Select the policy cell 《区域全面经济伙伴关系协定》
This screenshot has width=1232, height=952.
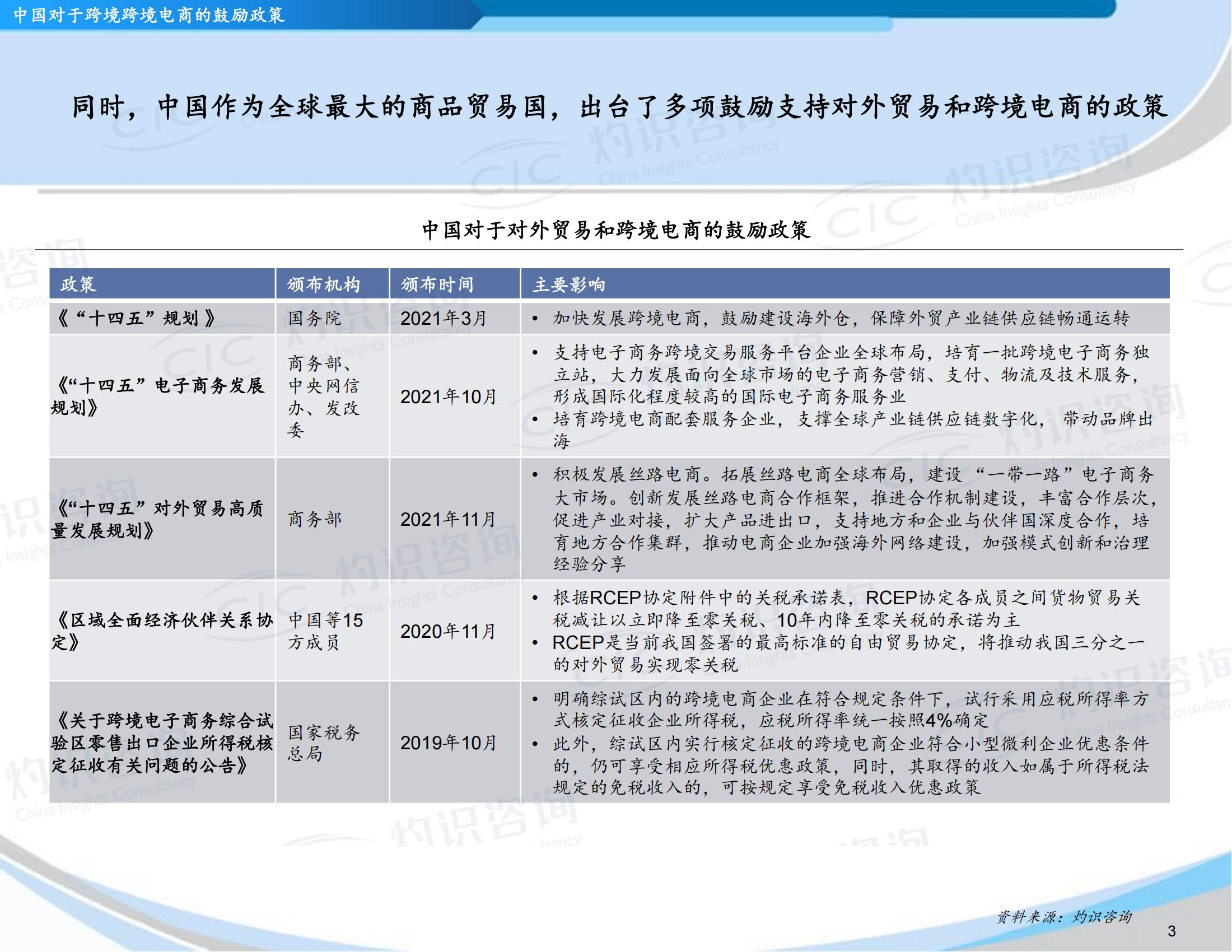pos(162,631)
